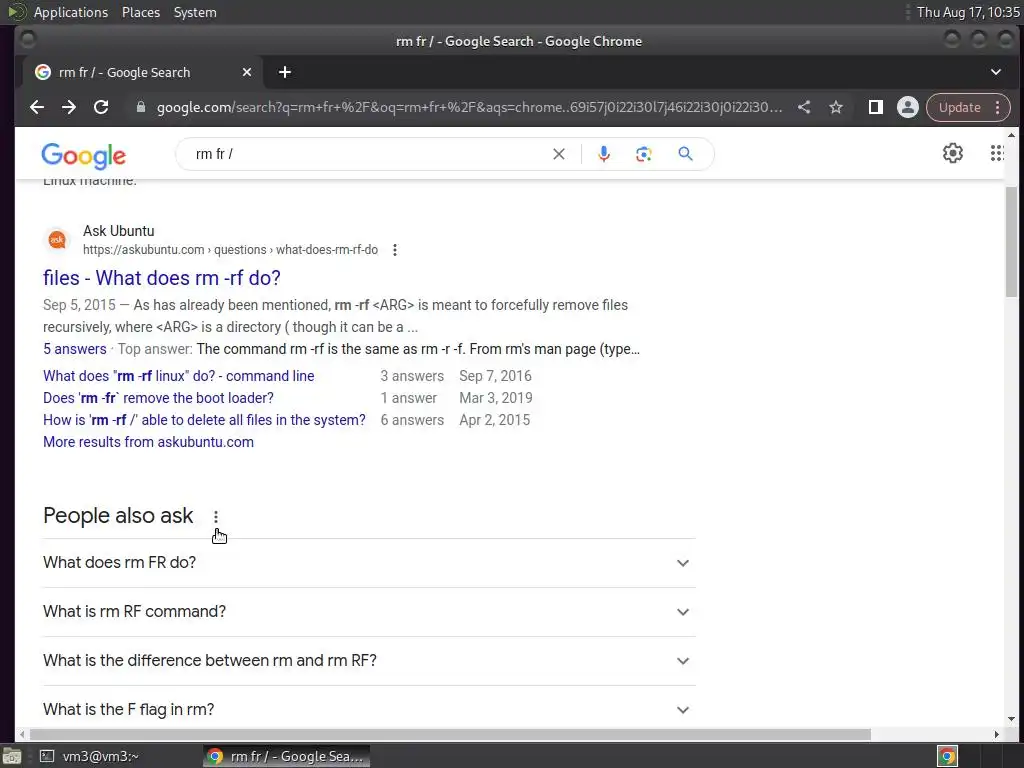Open "Does 'rm -fr' remove the boot loader?"
1024x768 pixels.
[158, 398]
